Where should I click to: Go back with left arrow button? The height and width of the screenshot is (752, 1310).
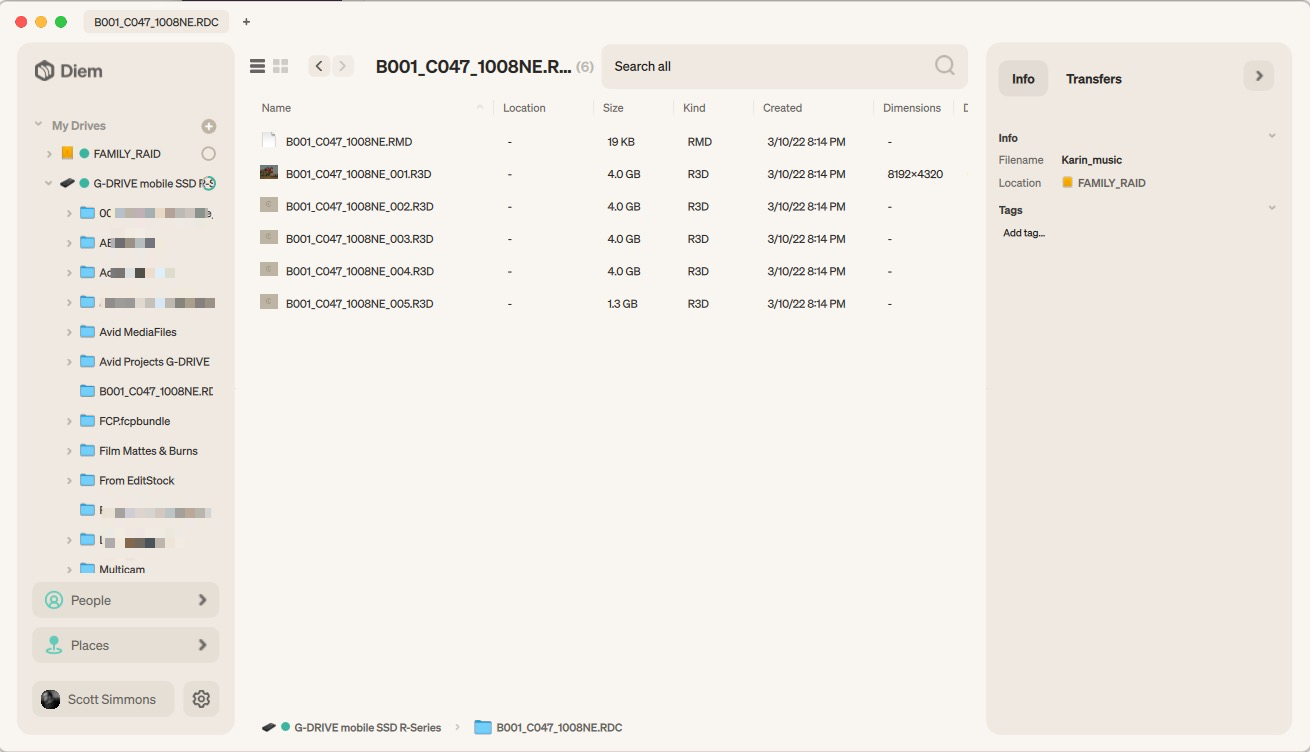(x=319, y=66)
